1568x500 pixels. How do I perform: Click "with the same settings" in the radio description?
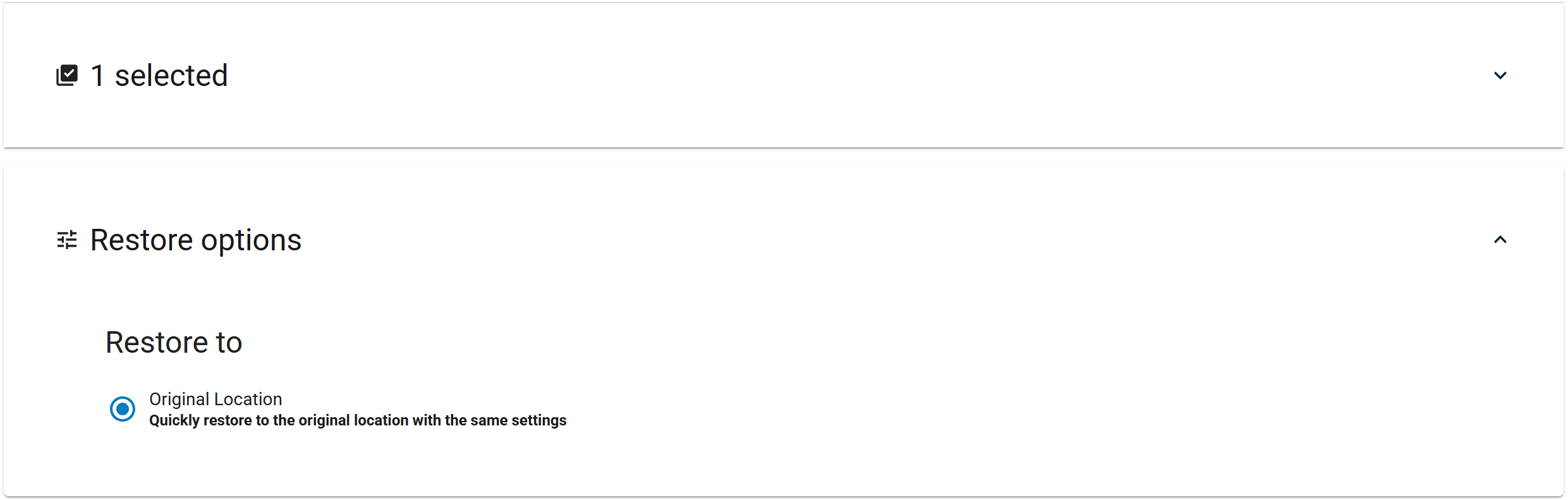[x=490, y=420]
